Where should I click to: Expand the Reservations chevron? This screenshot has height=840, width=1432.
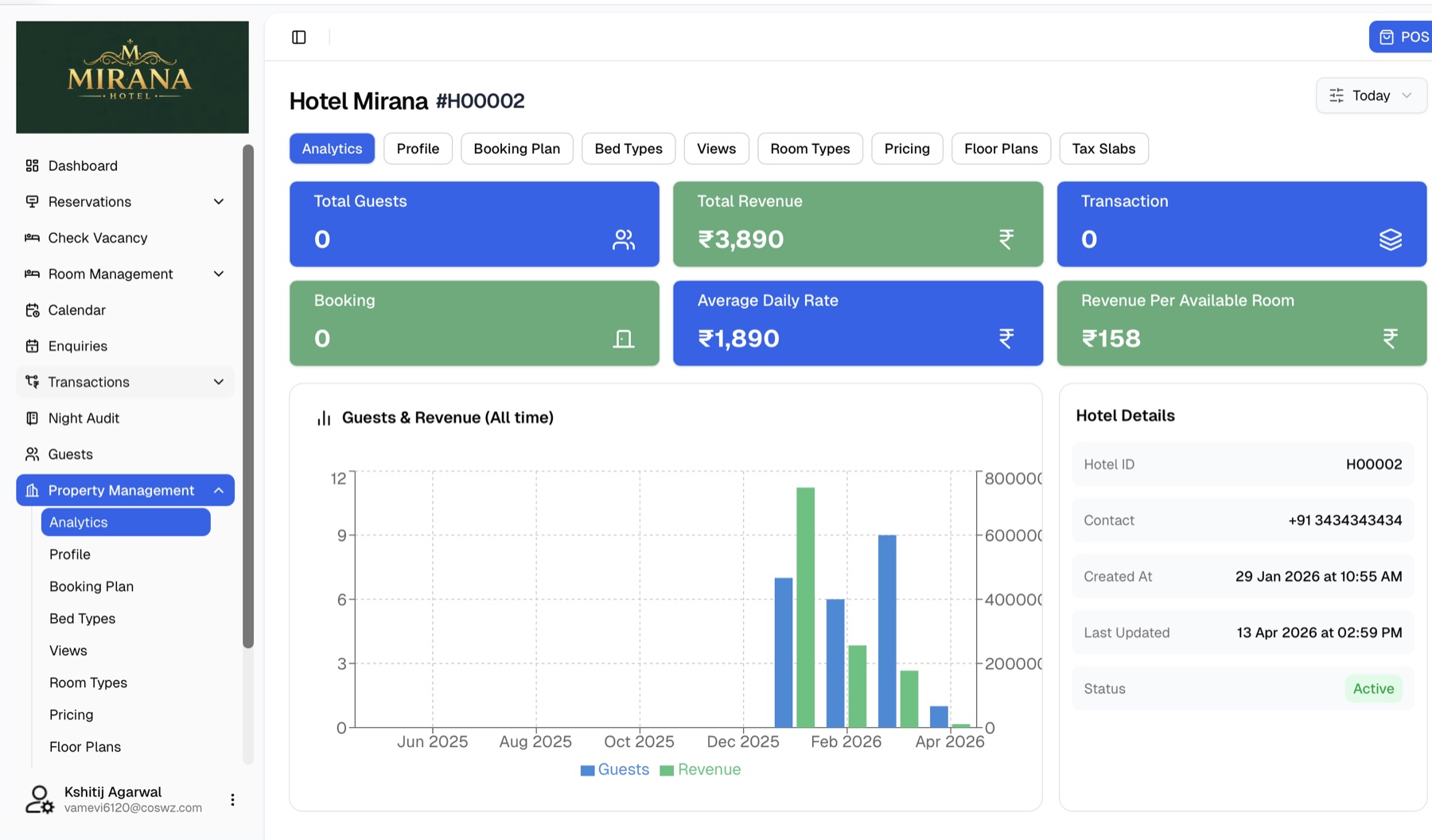point(219,202)
